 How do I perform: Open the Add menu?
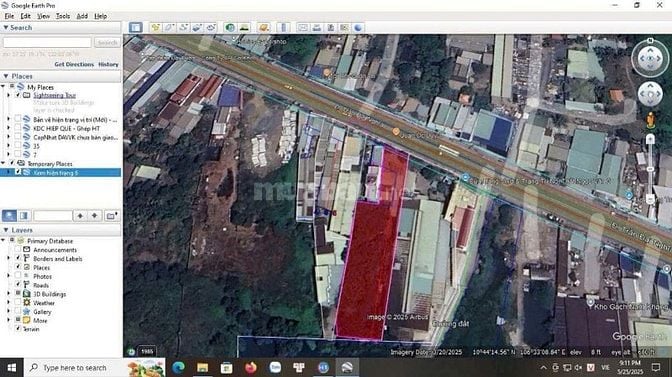82,16
